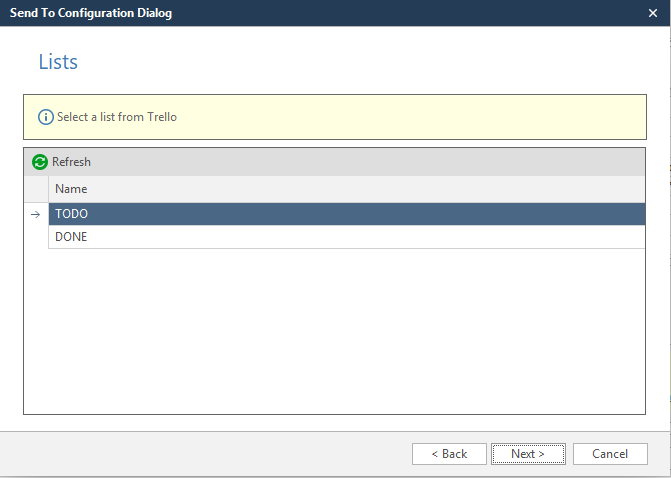671x478 pixels.
Task: Click the row header cell beside DONE
Action: 36,237
